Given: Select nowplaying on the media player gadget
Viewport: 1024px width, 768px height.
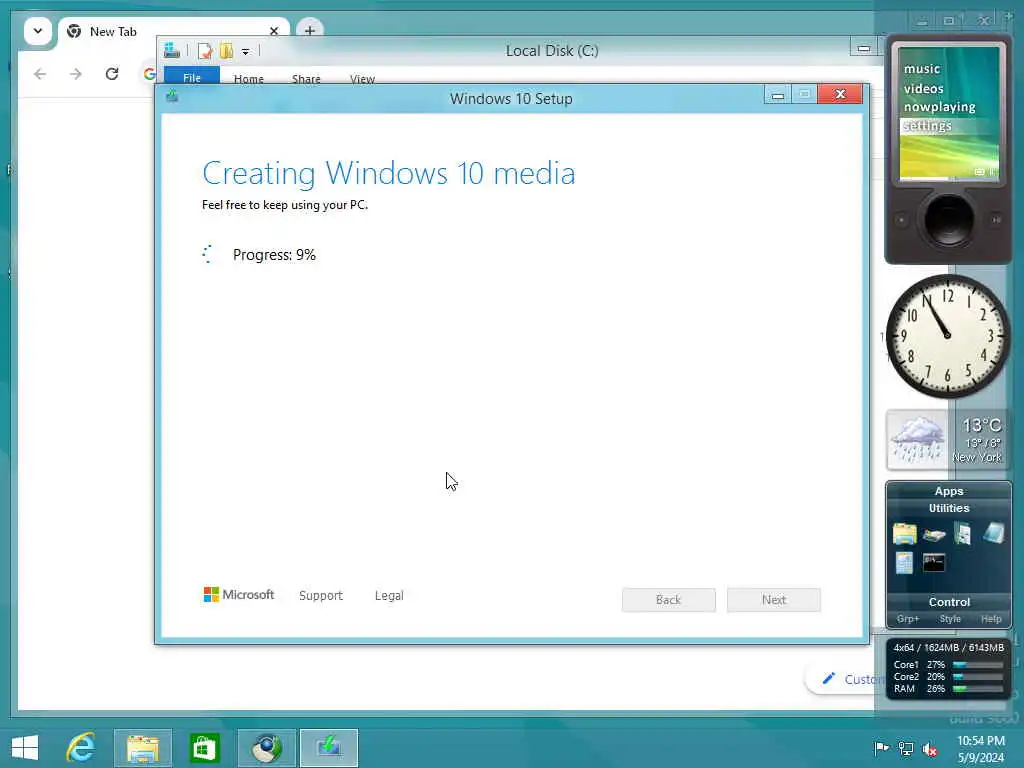Looking at the screenshot, I should 939,107.
